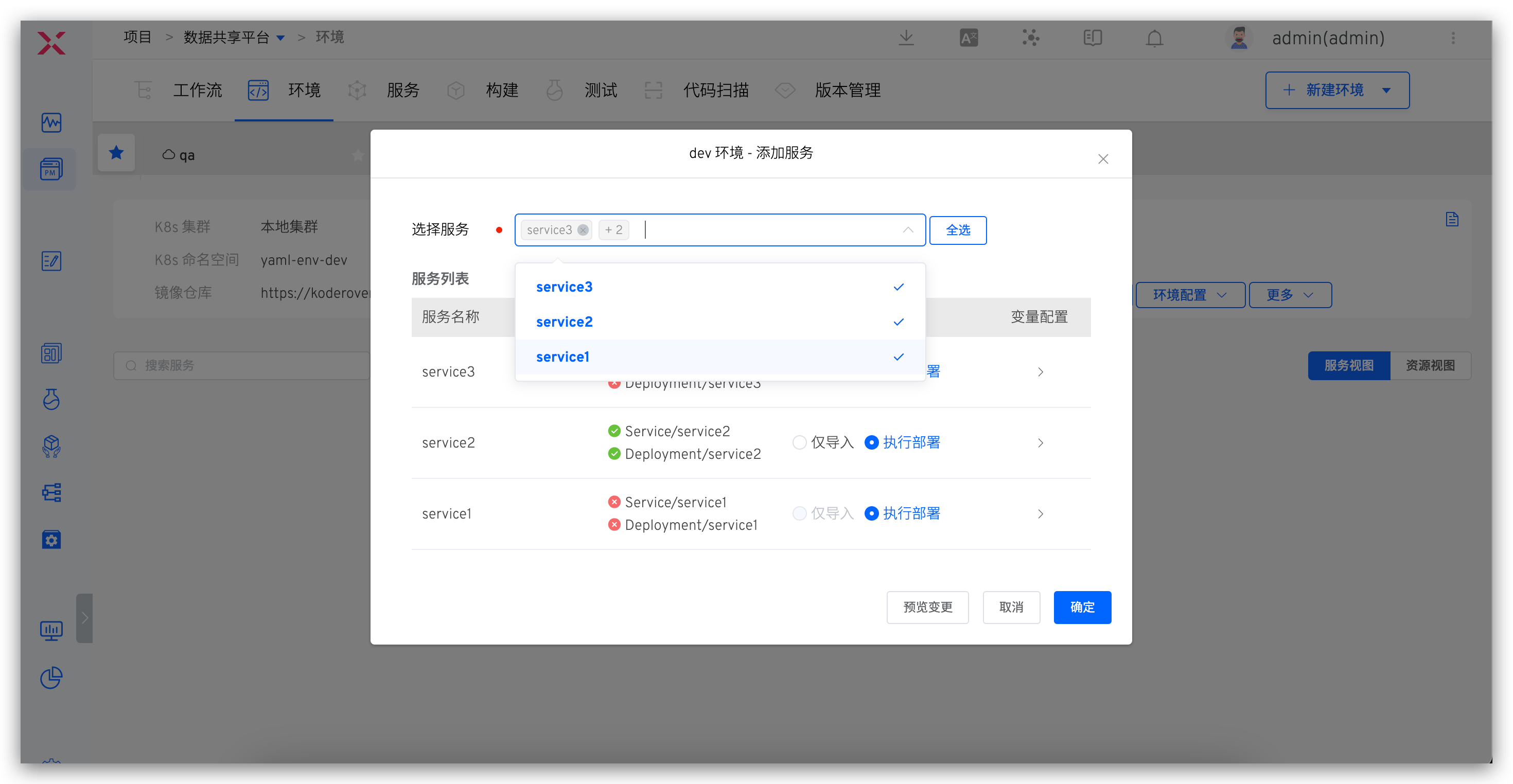Viewport: 1513px width, 784px height.
Task: Select 仅导入 radio for service1
Action: pyautogui.click(x=822, y=514)
